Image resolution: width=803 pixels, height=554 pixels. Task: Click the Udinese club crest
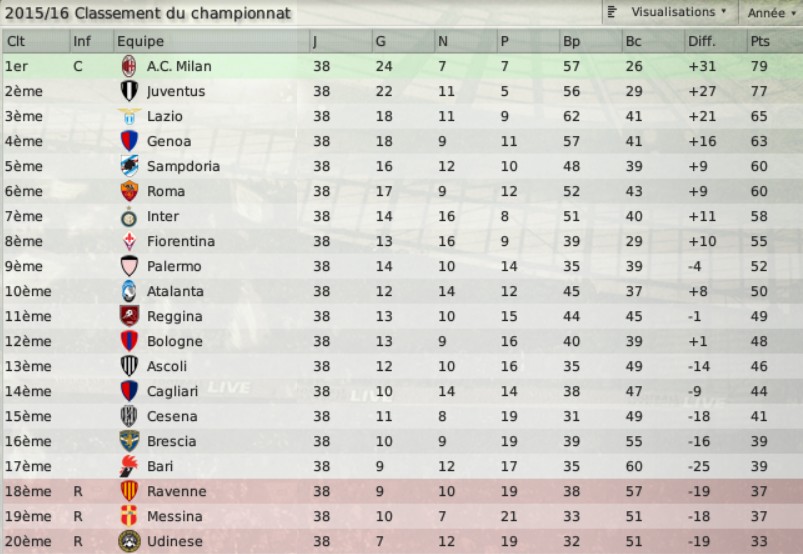click(129, 541)
